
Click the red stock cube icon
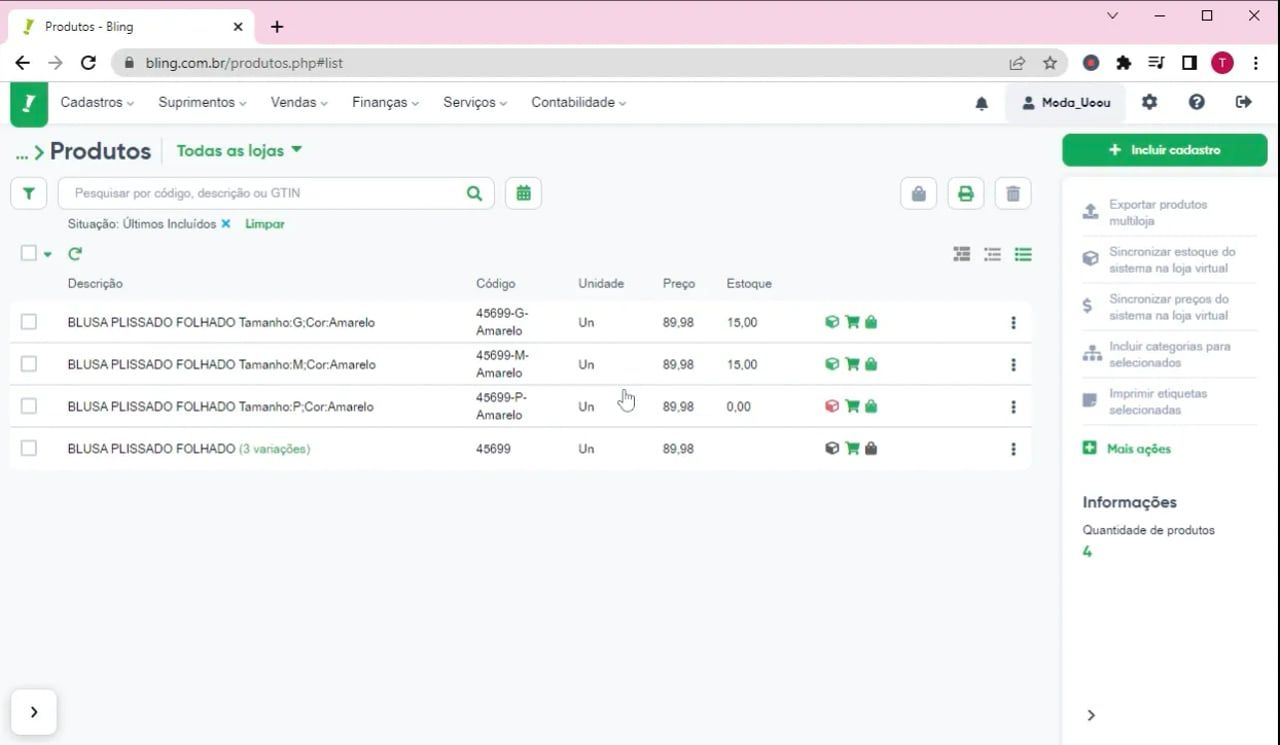[831, 406]
